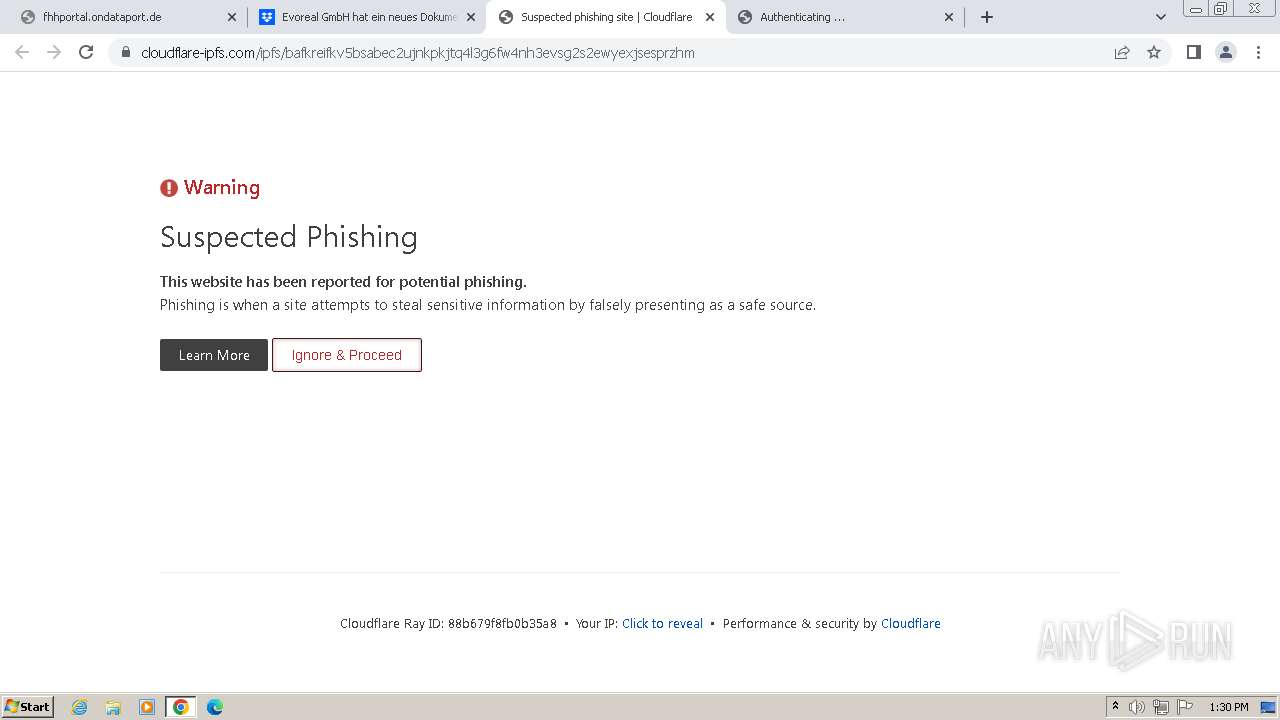
Task: Reload the current page
Action: pyautogui.click(x=86, y=53)
